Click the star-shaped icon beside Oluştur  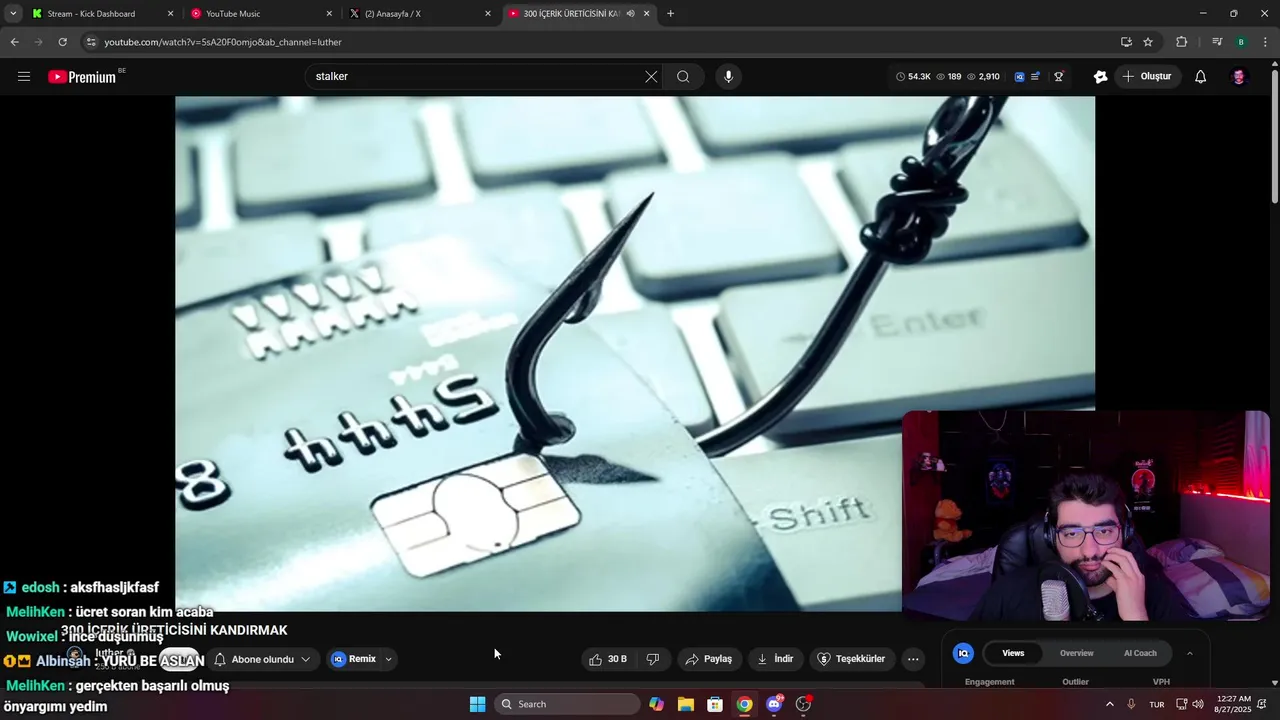pos(1101,76)
